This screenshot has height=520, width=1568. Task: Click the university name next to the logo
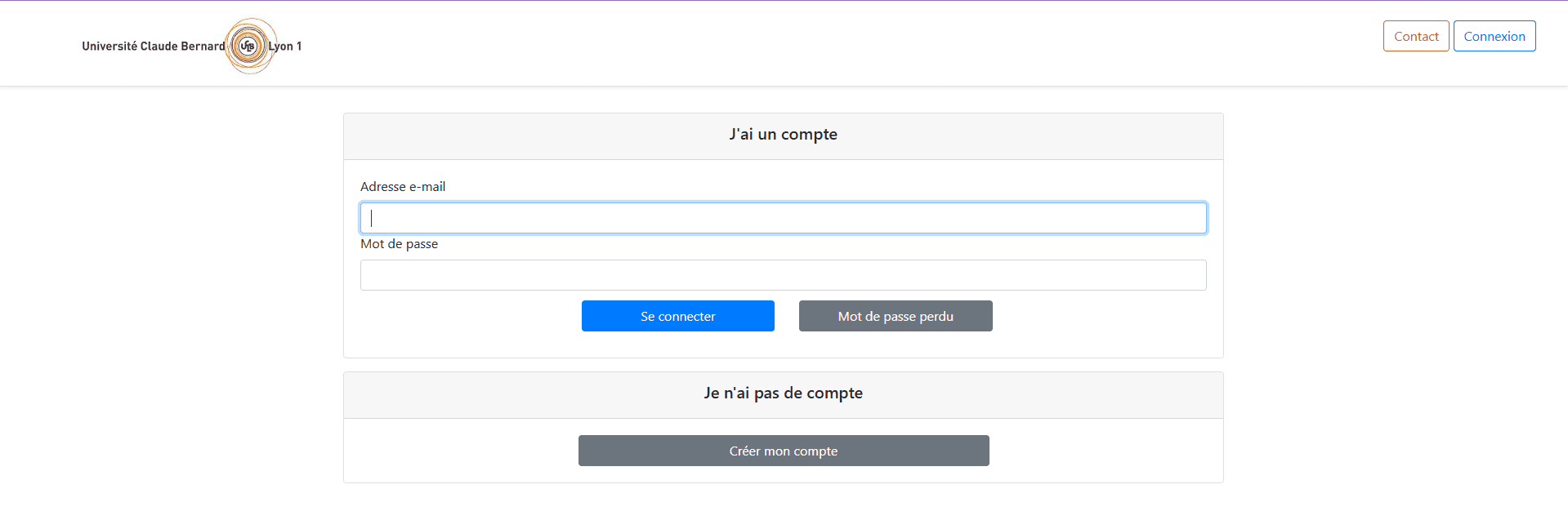152,47
